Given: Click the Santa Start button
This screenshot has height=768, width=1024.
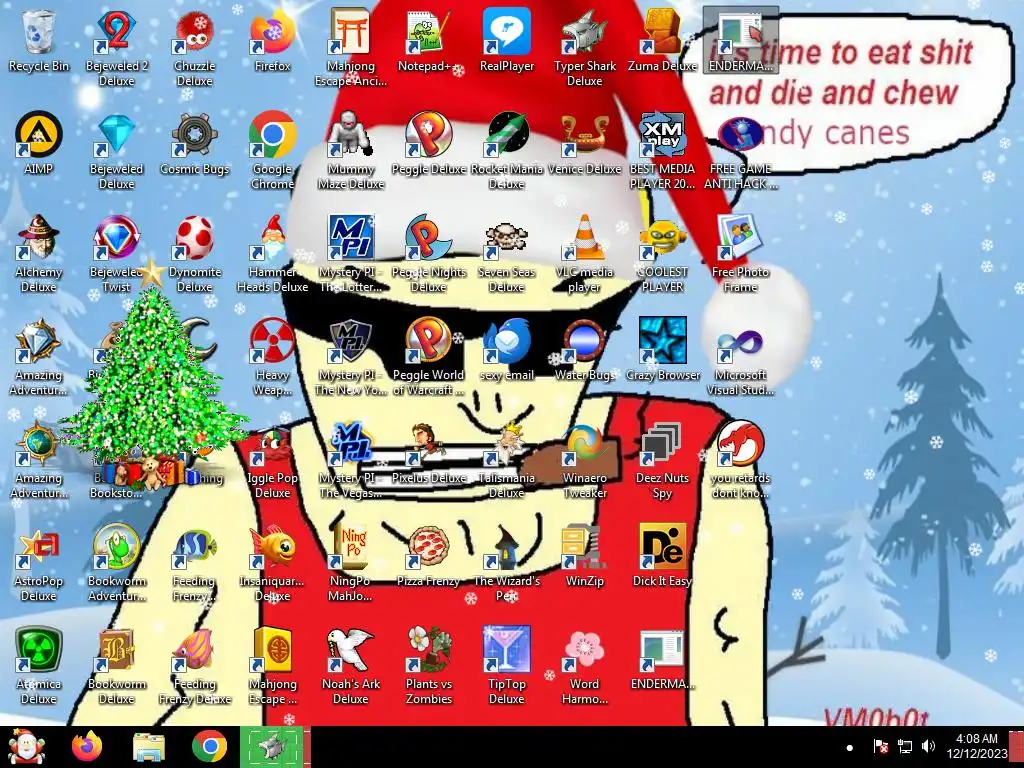Looking at the screenshot, I should coord(26,746).
